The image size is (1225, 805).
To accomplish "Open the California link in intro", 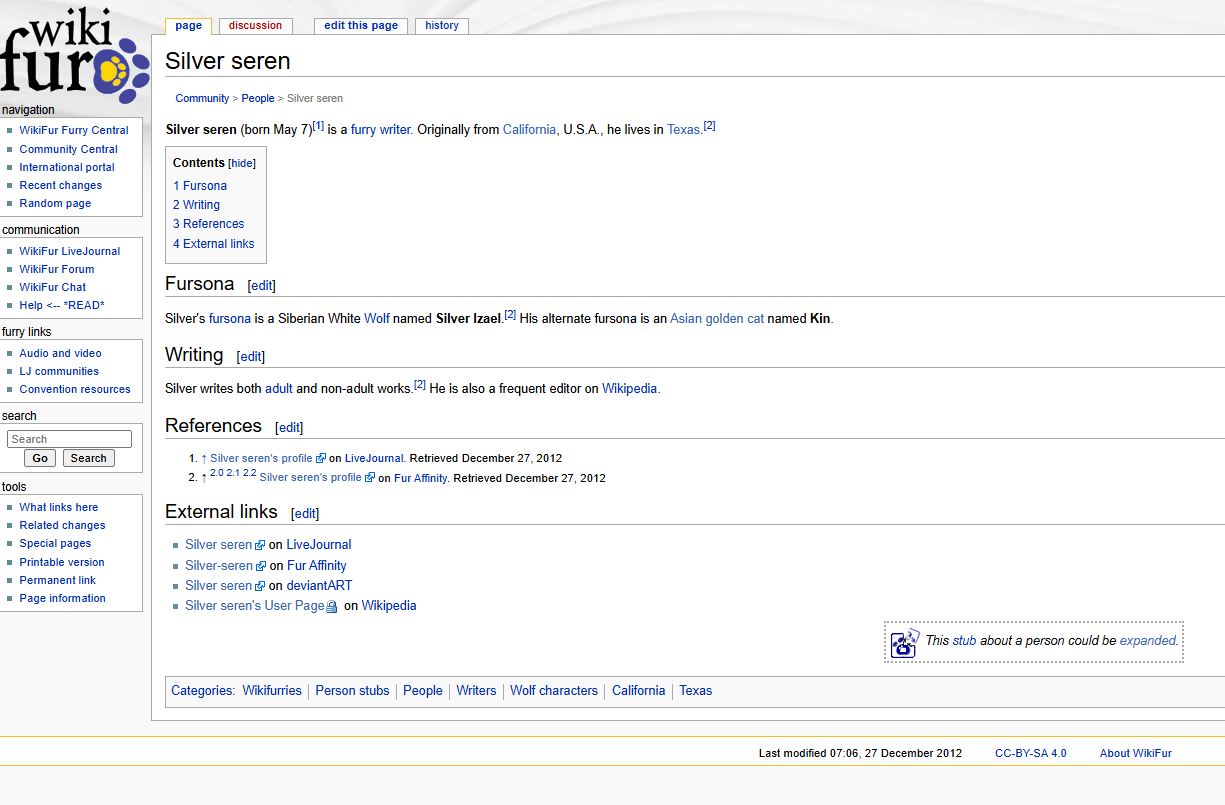I will 529,130.
